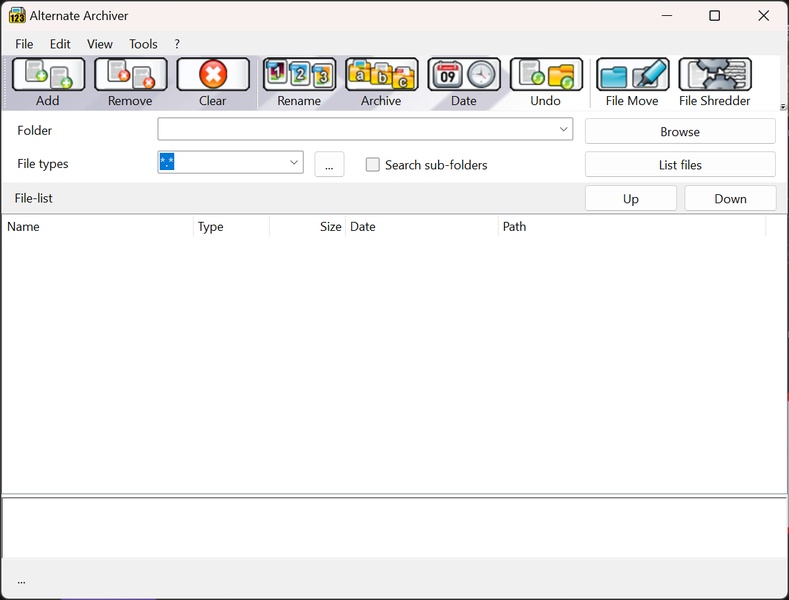
Task: Click the Undo toolbar icon
Action: coord(546,74)
